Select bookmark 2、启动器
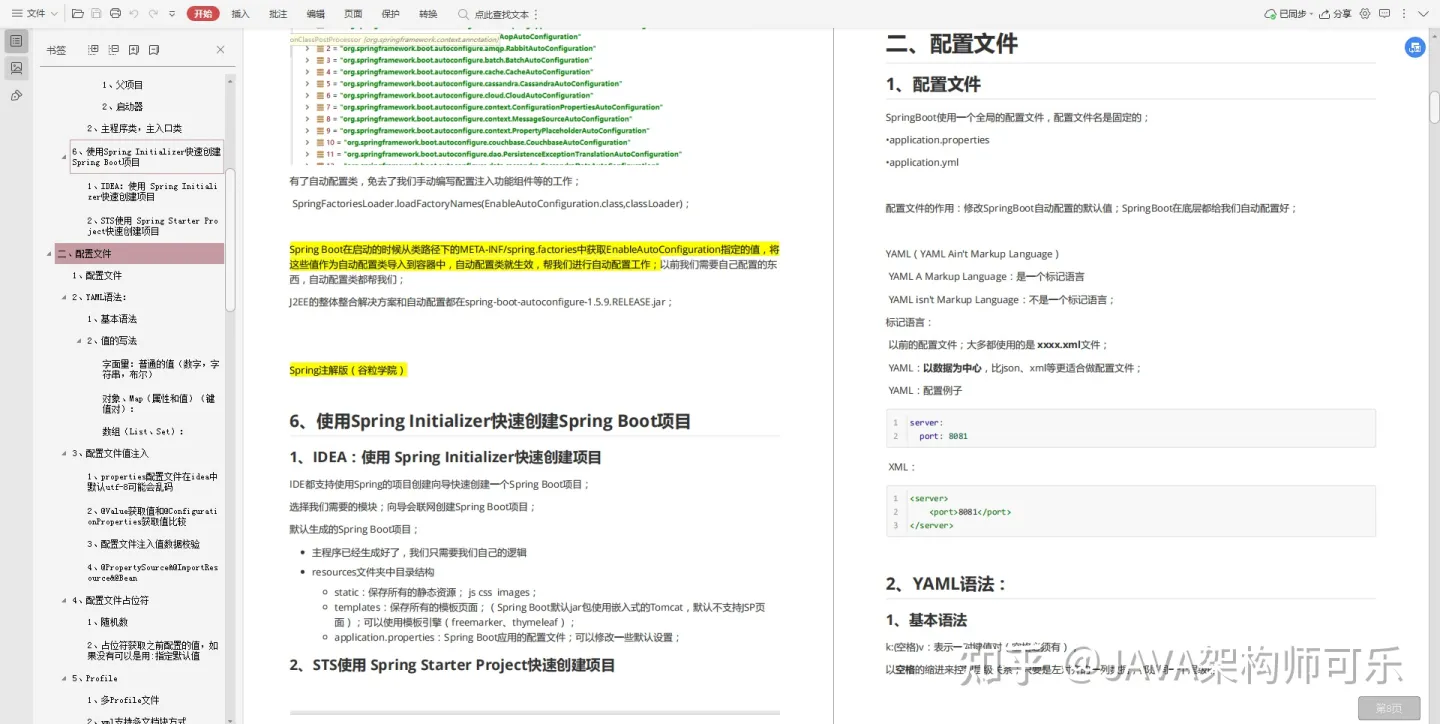The image size is (1440, 724). point(122,106)
